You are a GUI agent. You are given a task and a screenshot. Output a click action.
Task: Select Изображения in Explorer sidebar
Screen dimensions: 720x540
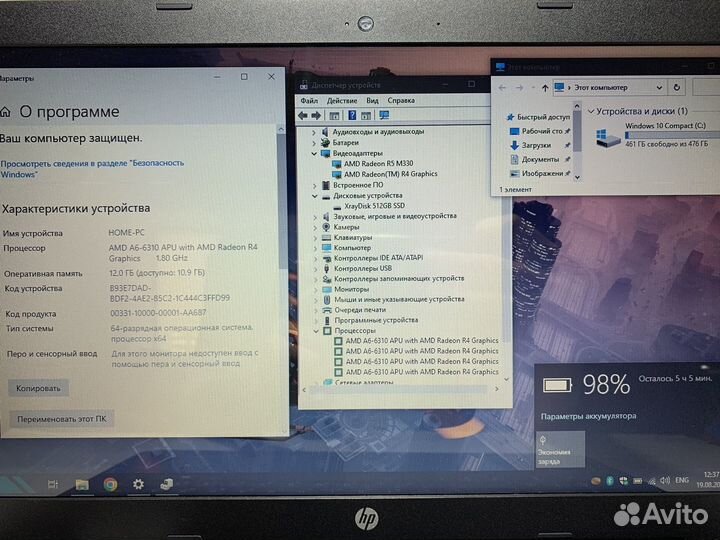coord(542,174)
